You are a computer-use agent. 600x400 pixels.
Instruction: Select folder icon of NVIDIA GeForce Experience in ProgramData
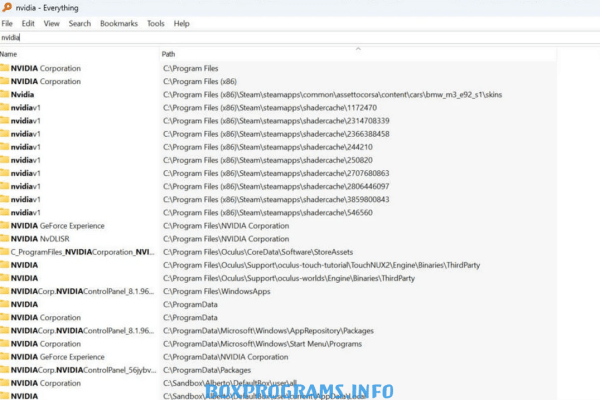5,357
